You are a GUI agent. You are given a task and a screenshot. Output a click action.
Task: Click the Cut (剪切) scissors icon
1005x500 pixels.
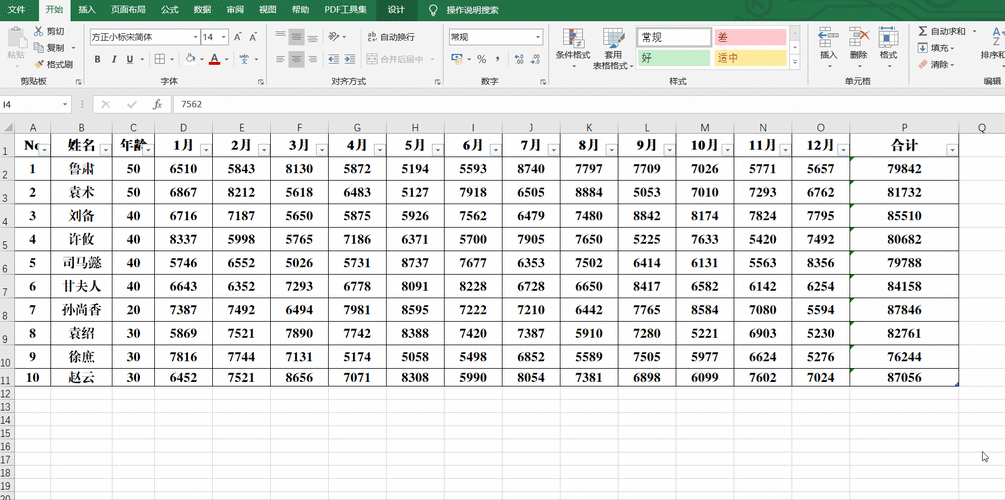point(39,32)
